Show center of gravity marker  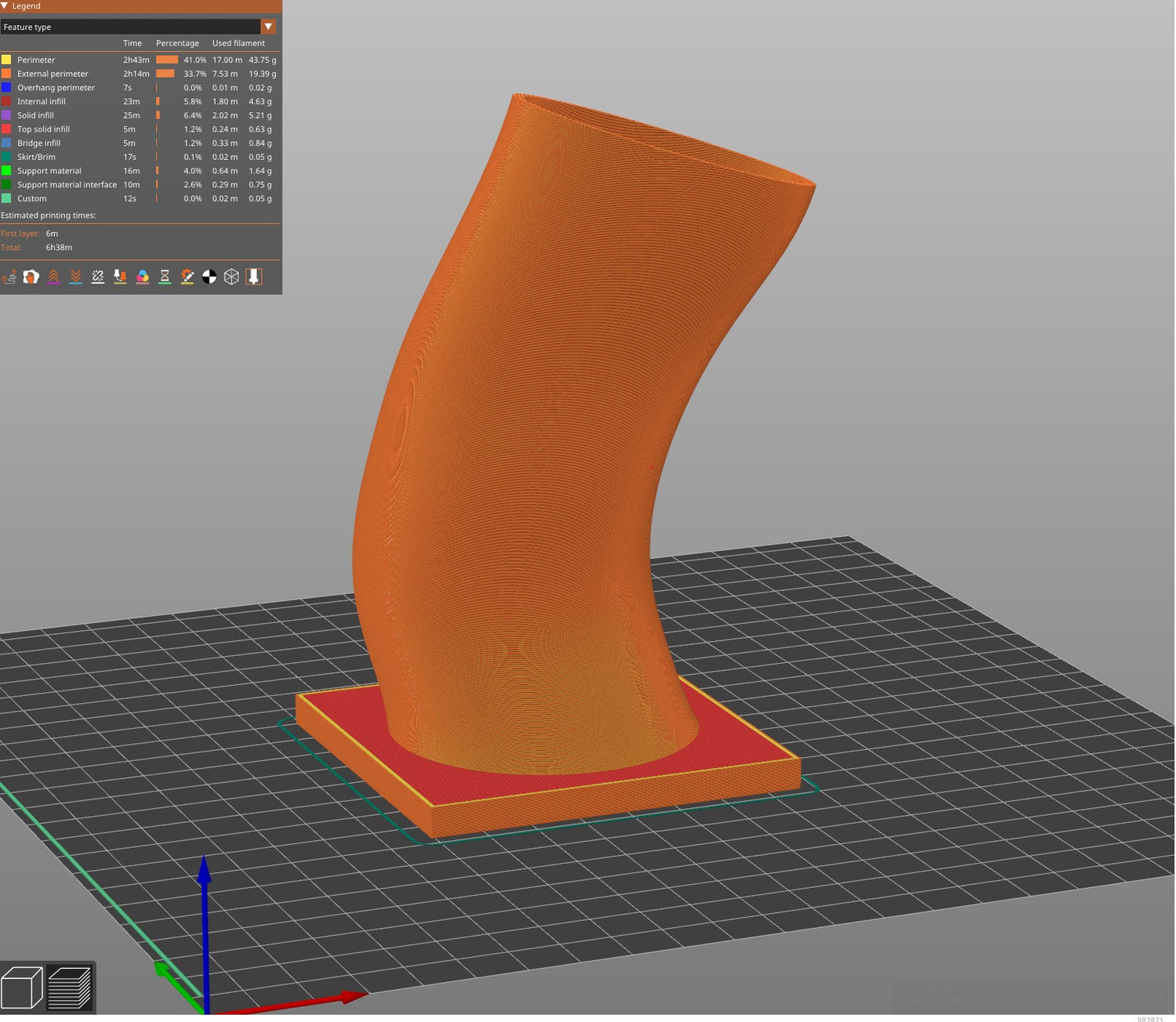pyautogui.click(x=209, y=277)
